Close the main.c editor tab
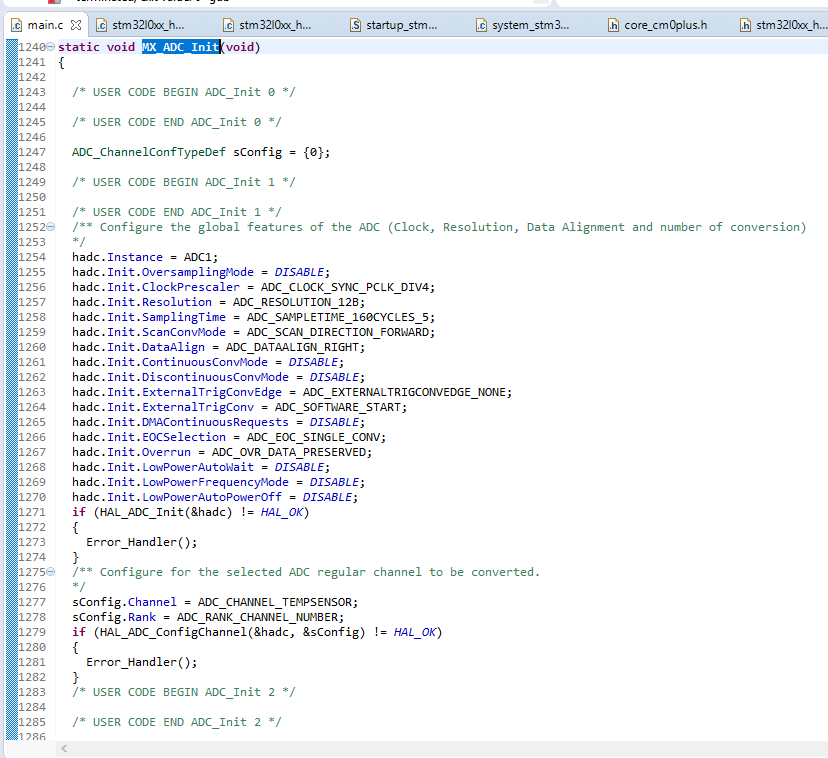This screenshot has height=758, width=828. pyautogui.click(x=77, y=24)
